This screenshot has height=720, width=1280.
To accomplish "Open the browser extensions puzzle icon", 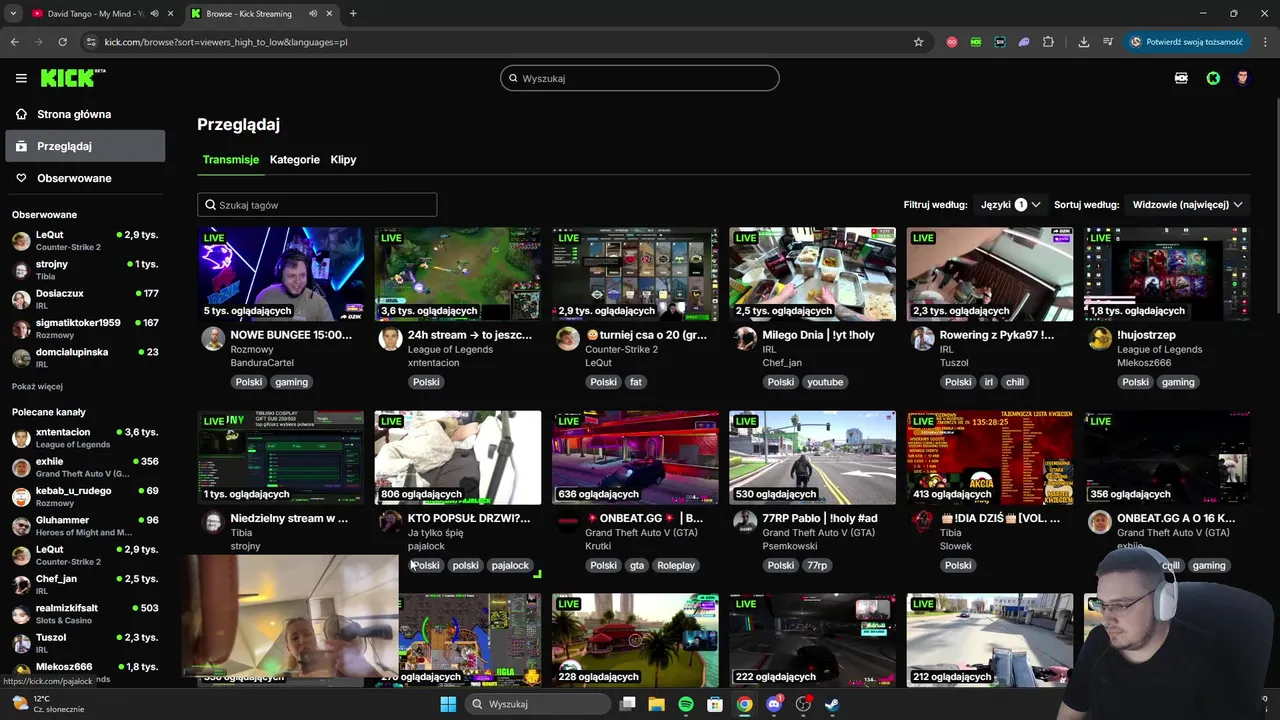I will (x=1048, y=42).
